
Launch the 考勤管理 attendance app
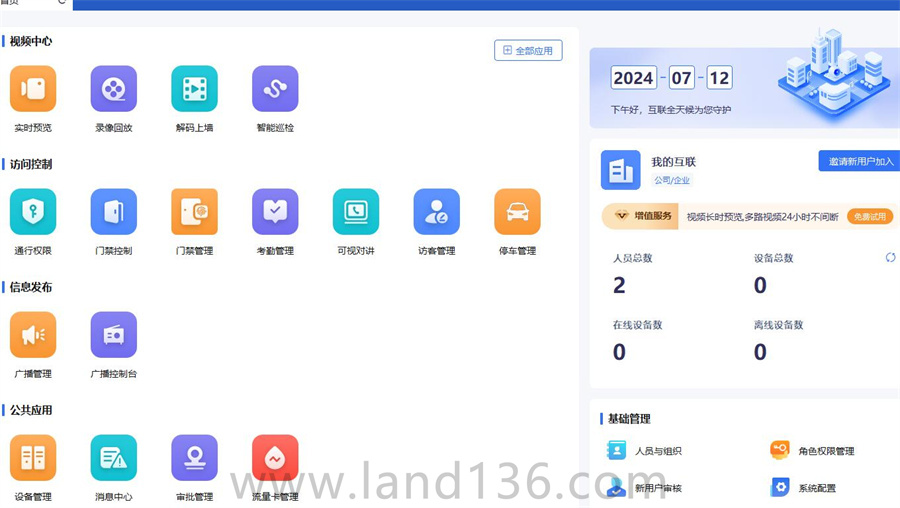point(275,212)
